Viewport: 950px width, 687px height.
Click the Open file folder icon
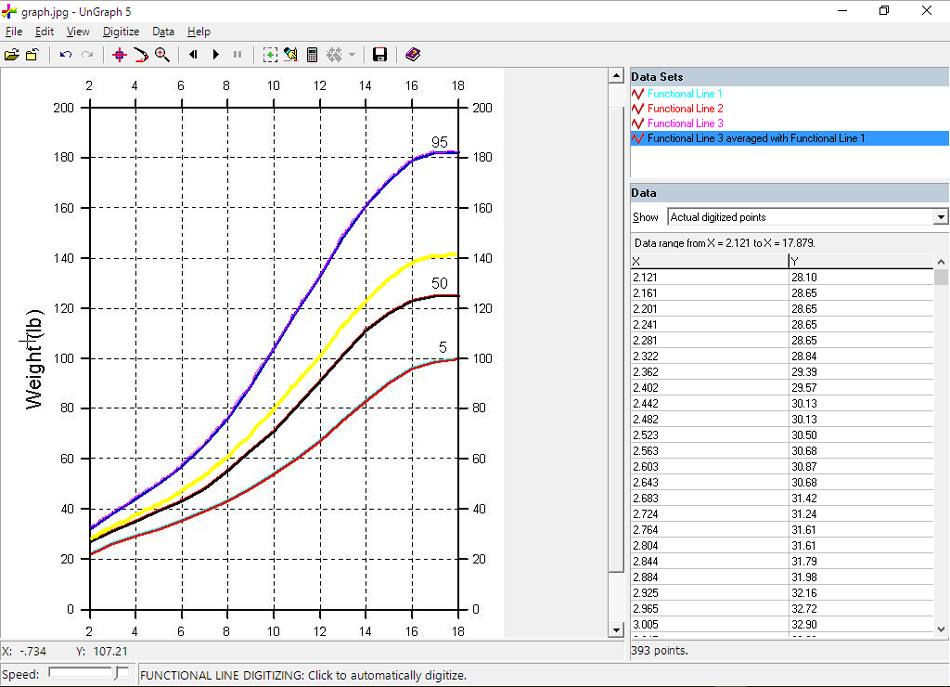12,55
